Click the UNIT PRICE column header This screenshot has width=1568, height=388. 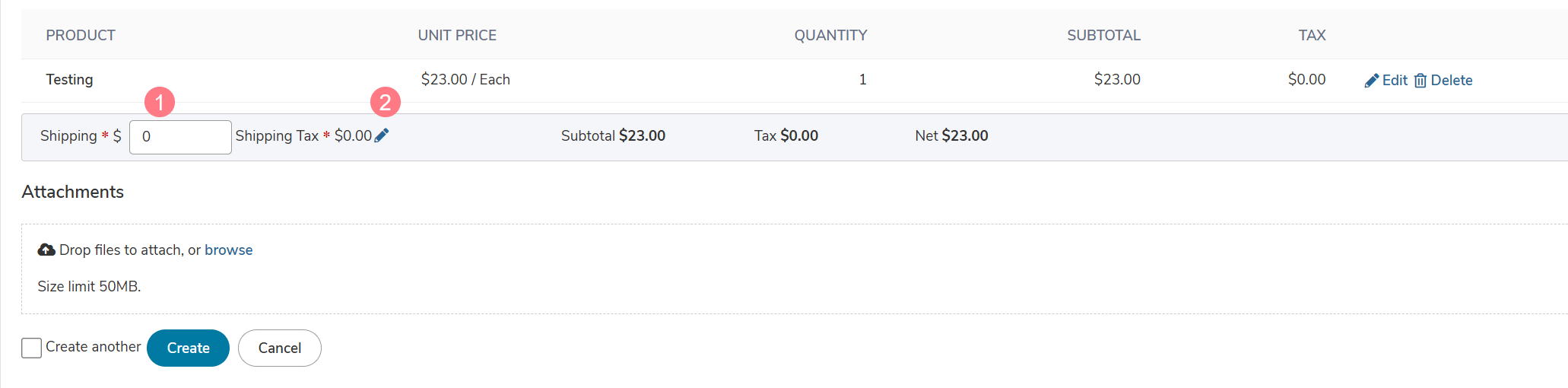[x=457, y=35]
